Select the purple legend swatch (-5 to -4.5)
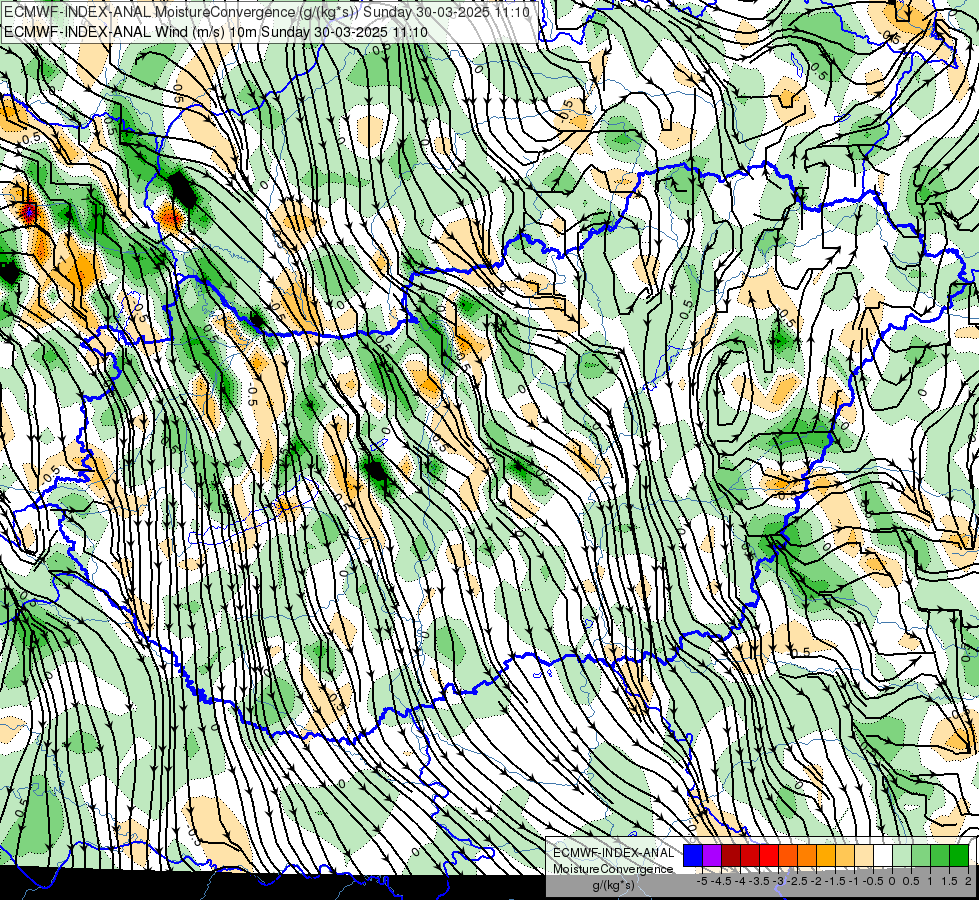Image resolution: width=979 pixels, height=900 pixels. pyautogui.click(x=712, y=856)
